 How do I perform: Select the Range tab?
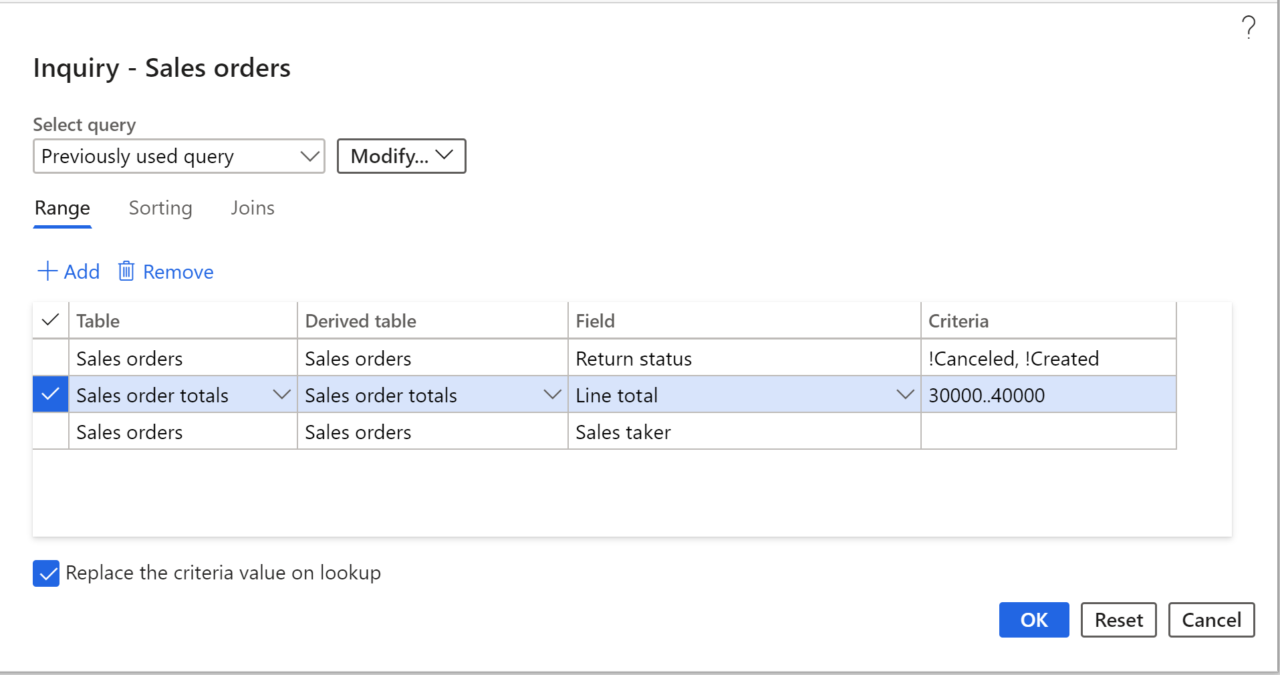(x=62, y=208)
